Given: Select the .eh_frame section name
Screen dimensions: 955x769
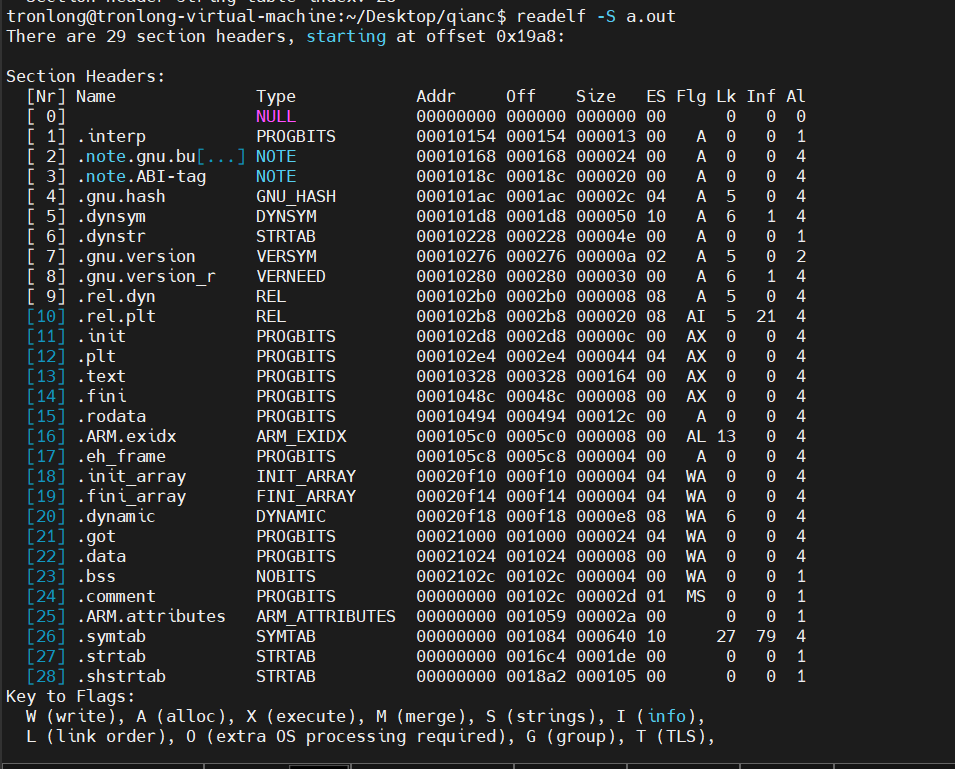Looking at the screenshot, I should [121, 457].
